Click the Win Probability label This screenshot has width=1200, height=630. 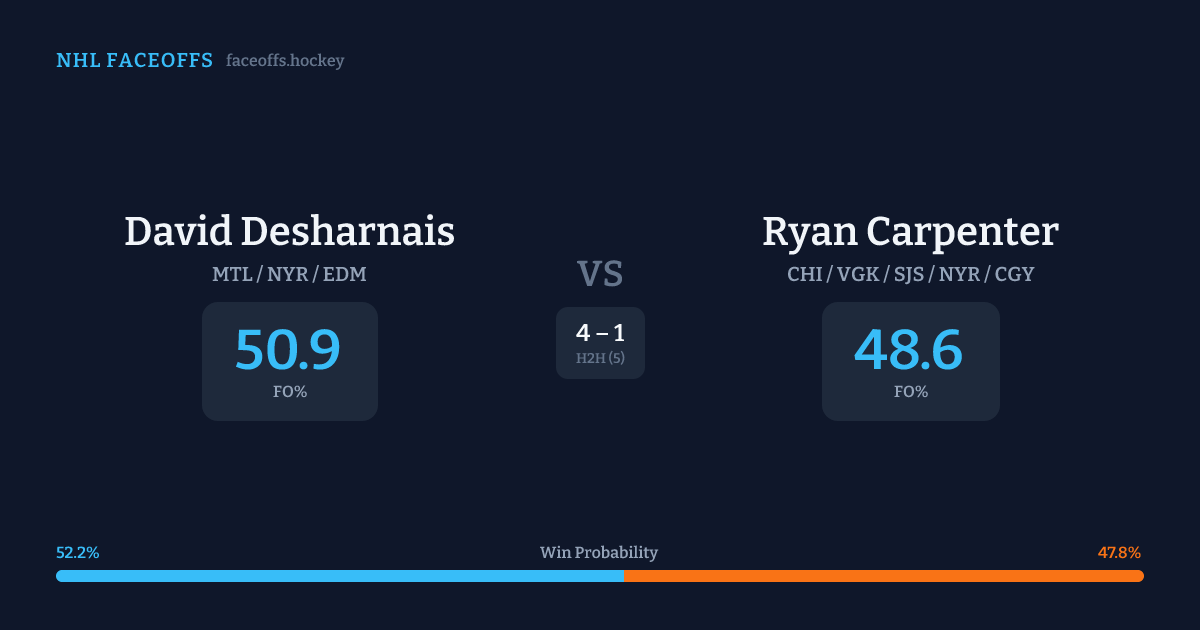599,553
